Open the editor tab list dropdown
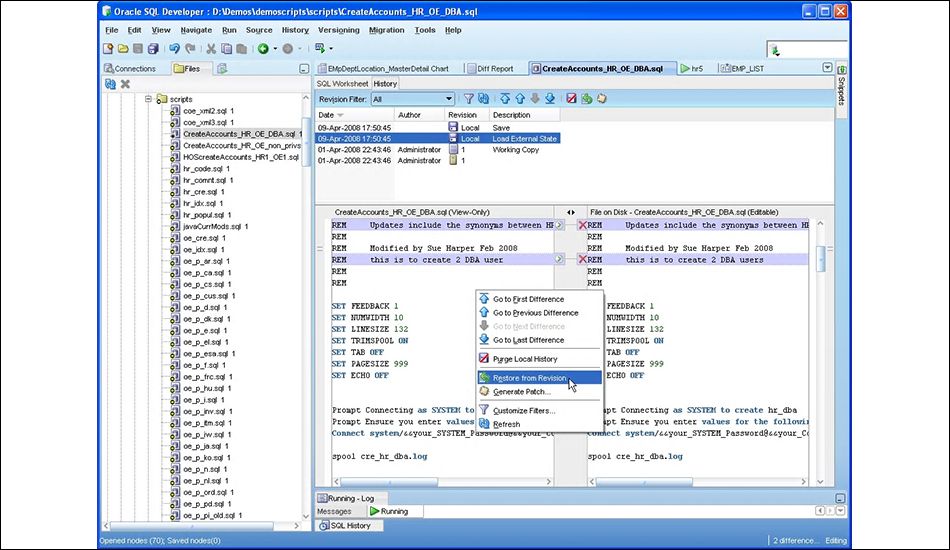This screenshot has width=950, height=550. point(828,68)
